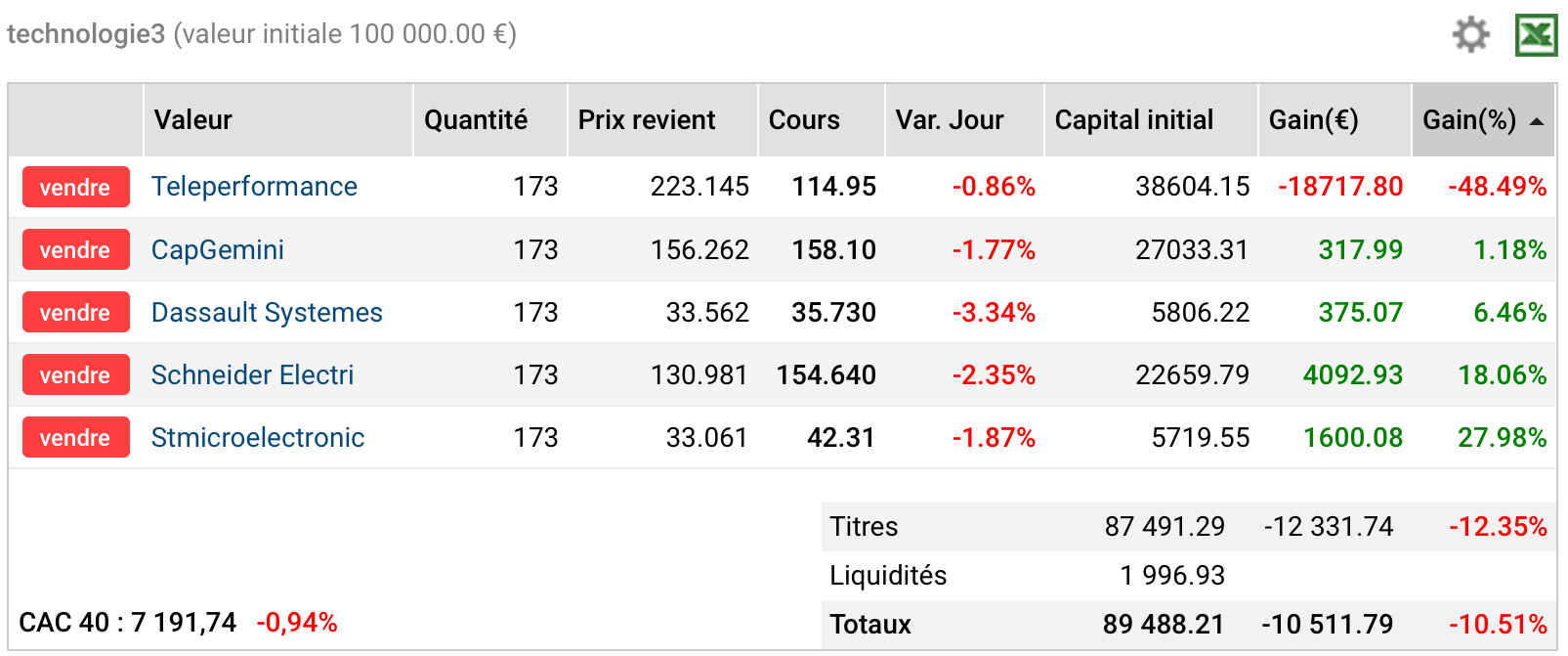Sort table by Valeur column header

(x=193, y=120)
